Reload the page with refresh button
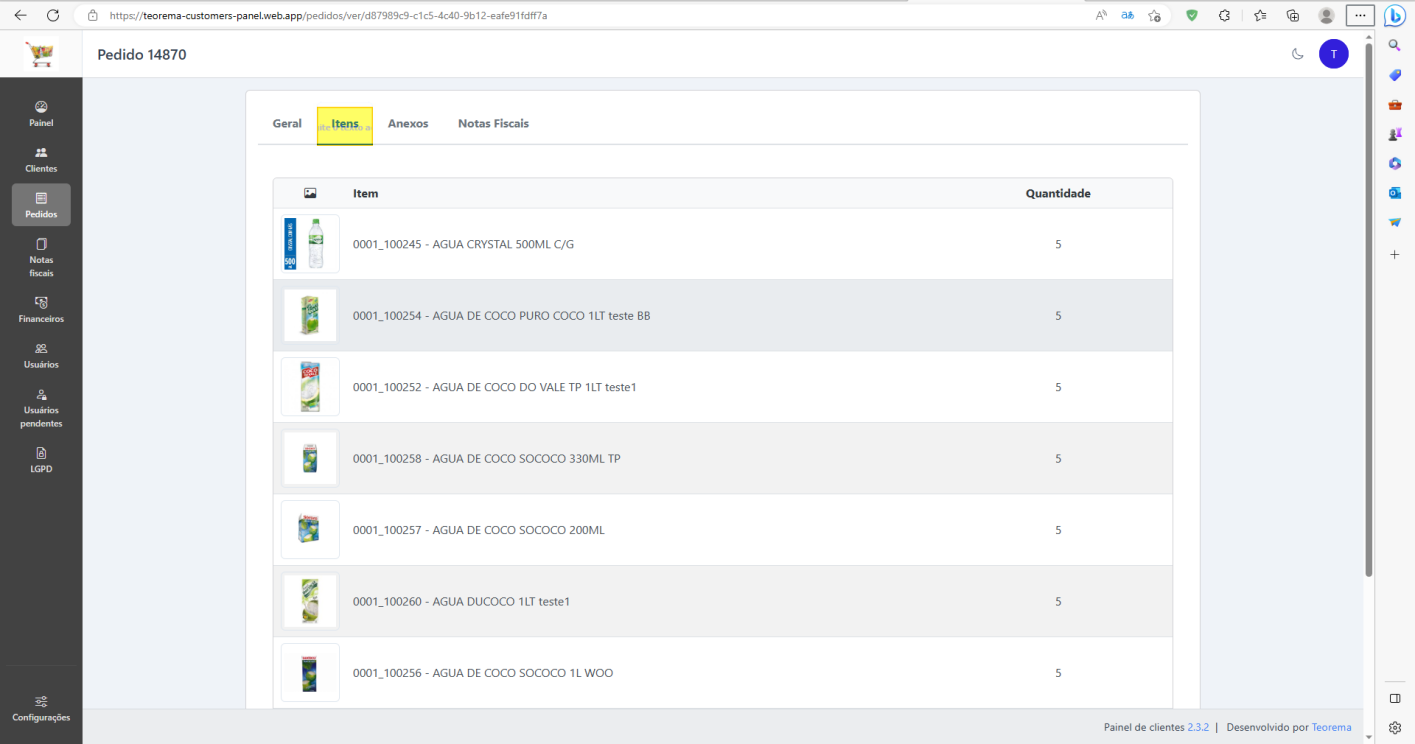The width and height of the screenshot is (1415, 744). click(53, 15)
